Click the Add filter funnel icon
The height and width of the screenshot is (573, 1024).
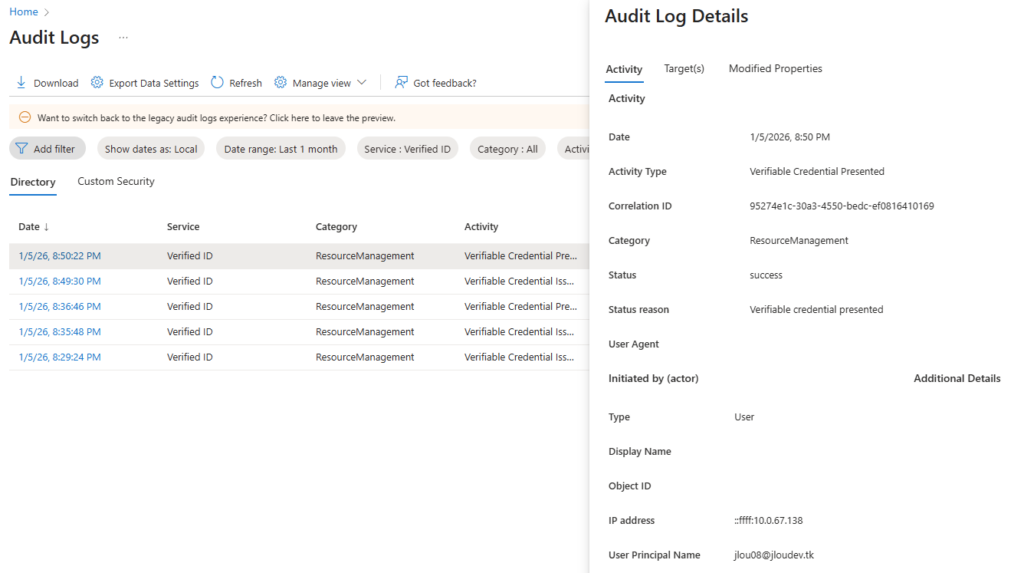[21, 149]
